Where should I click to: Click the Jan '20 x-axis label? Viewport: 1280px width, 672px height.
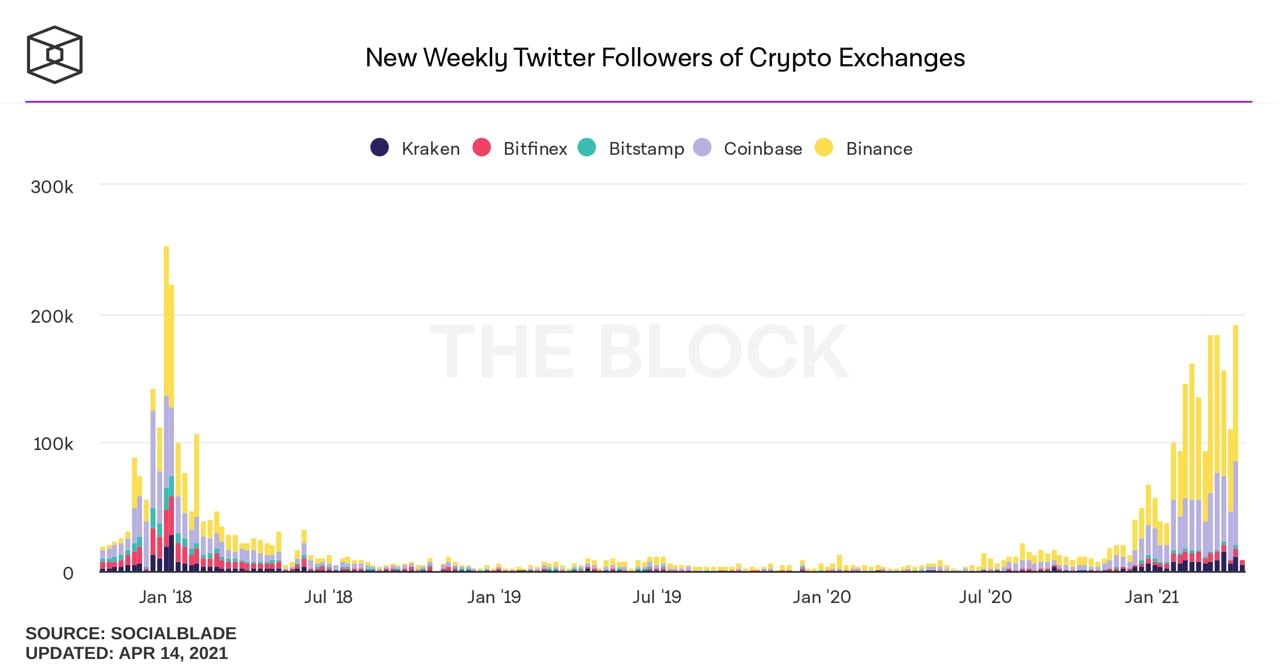coord(821,598)
